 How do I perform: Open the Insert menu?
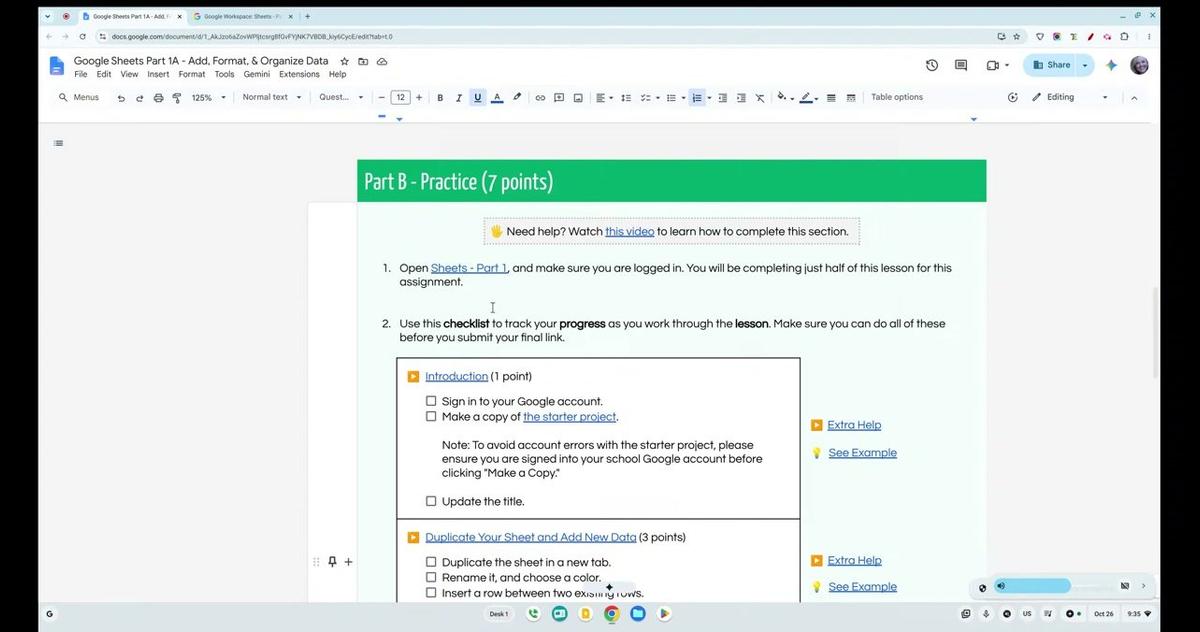(x=158, y=75)
